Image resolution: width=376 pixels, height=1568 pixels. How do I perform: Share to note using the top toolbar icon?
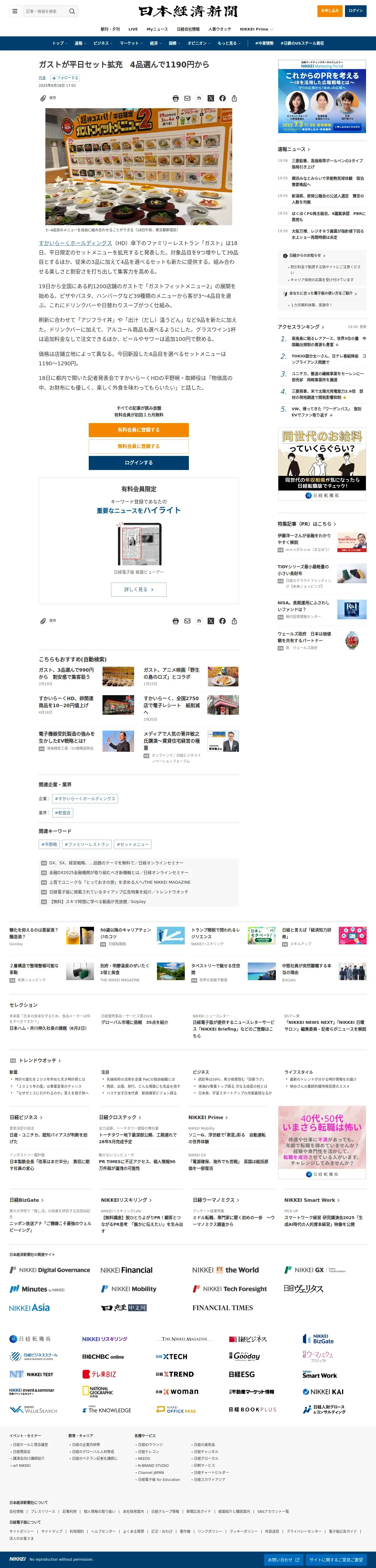(x=199, y=98)
